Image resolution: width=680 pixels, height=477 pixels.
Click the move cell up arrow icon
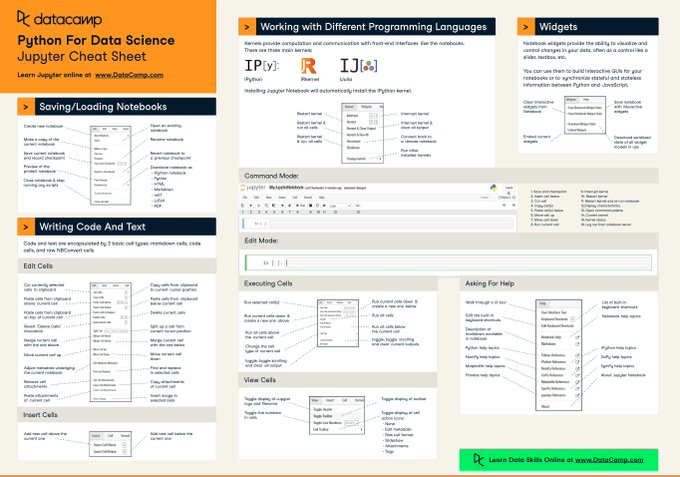pyautogui.click(x=282, y=206)
